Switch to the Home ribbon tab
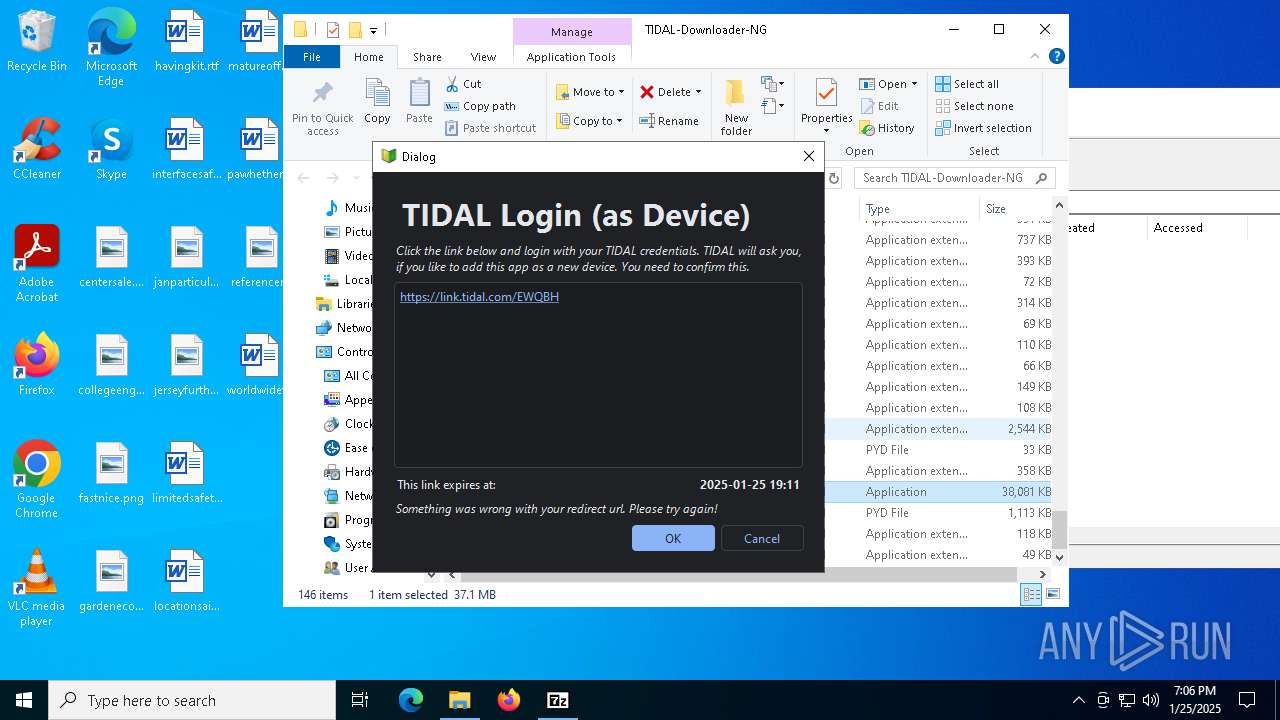 pyautogui.click(x=369, y=57)
